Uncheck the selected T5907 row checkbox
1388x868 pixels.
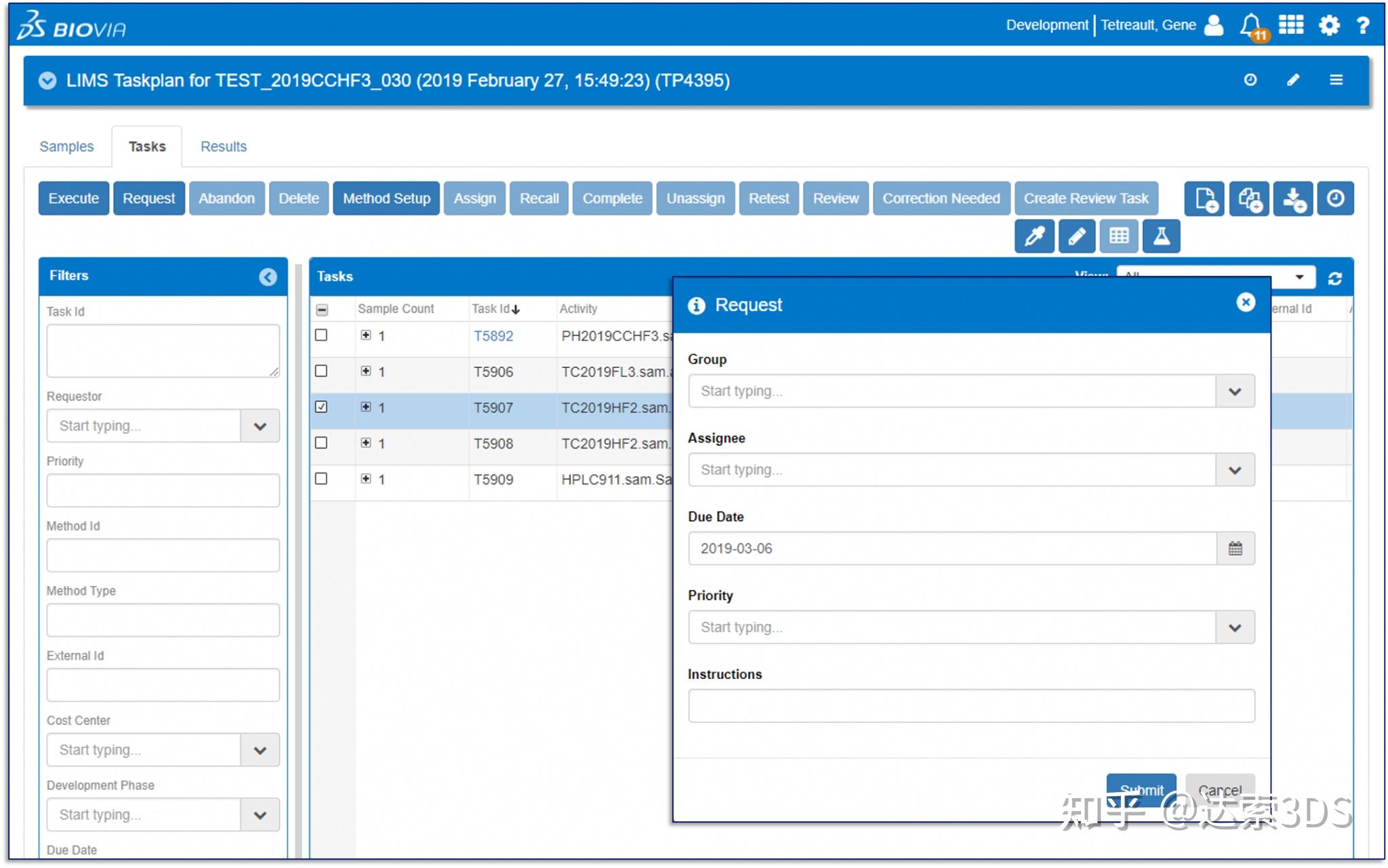pos(321,407)
